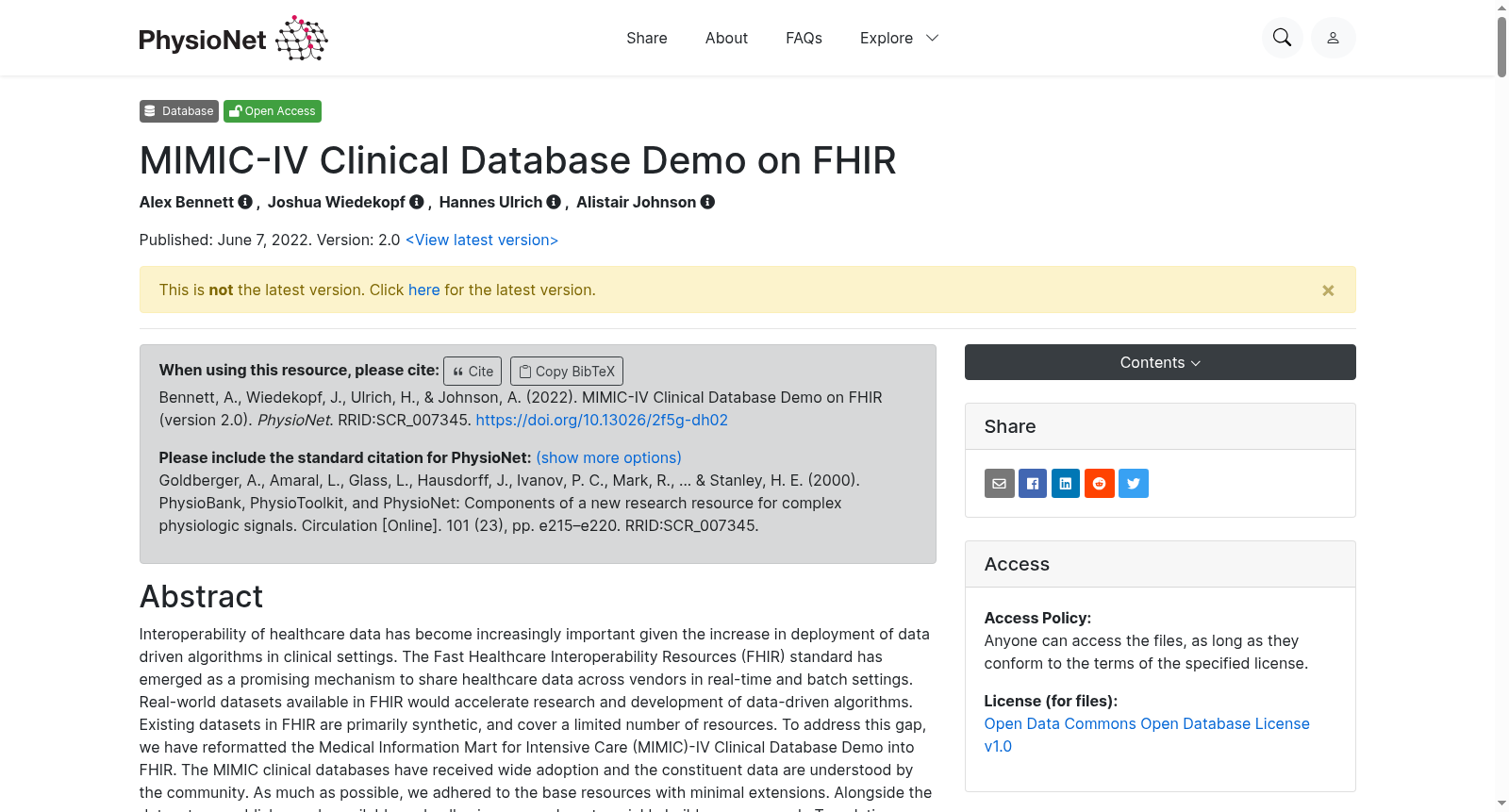Click the author name Joshua Wiedekopf
Image resolution: width=1509 pixels, height=812 pixels.
337,202
